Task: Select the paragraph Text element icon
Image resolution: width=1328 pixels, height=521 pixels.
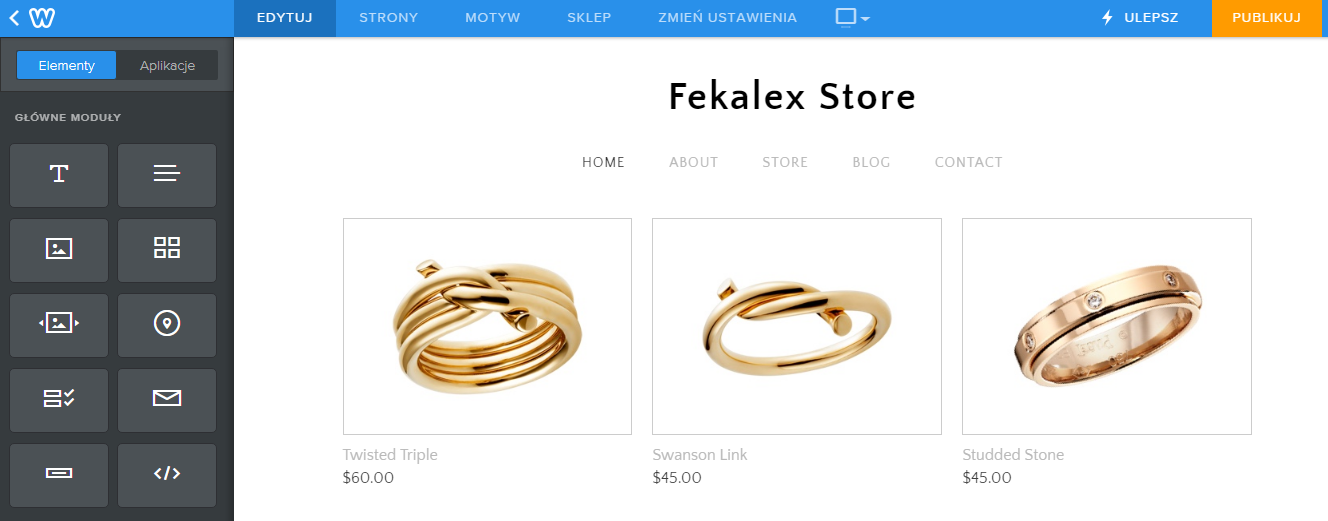Action: (x=167, y=175)
